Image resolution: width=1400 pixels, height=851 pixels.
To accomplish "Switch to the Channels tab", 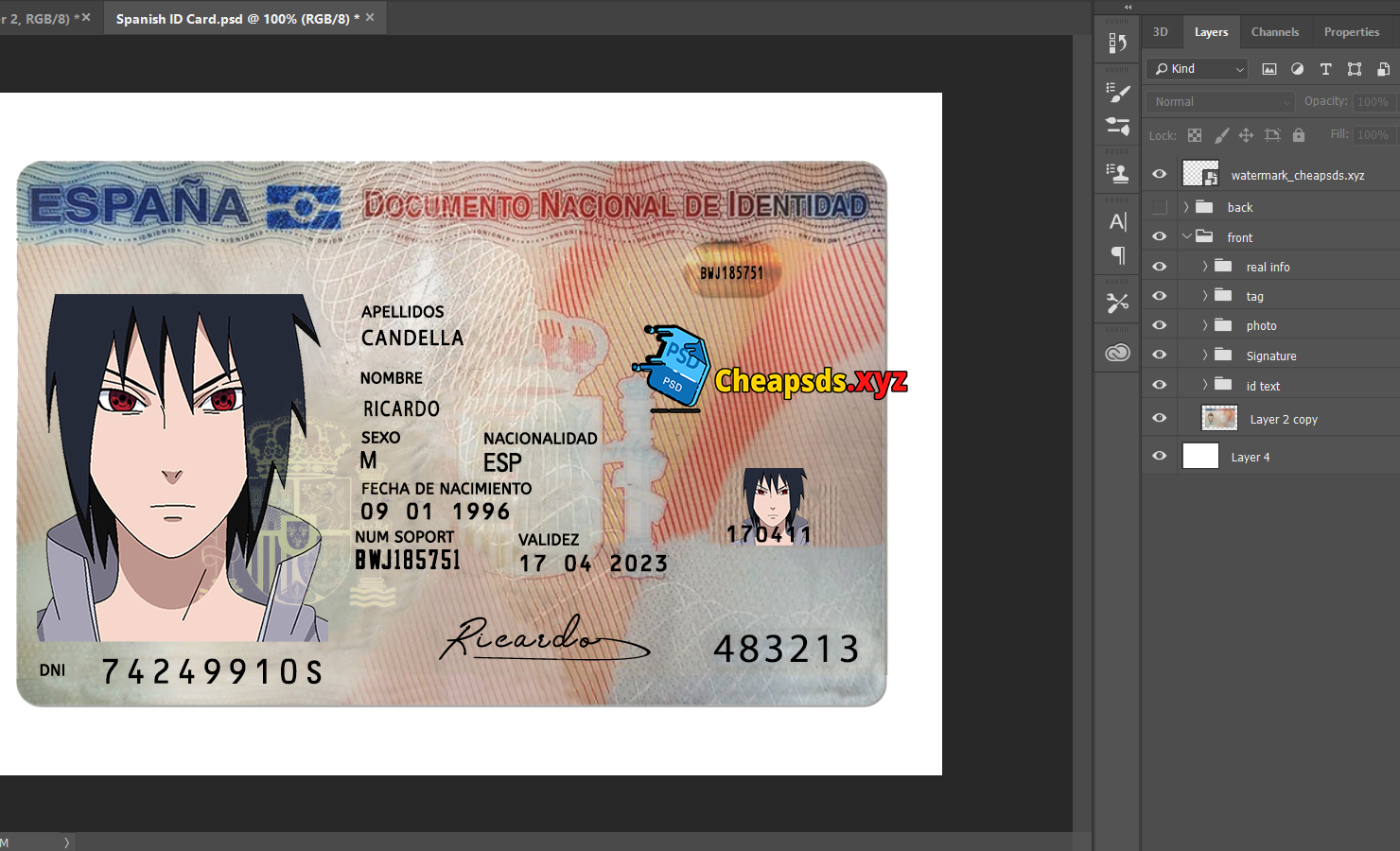I will (1274, 32).
